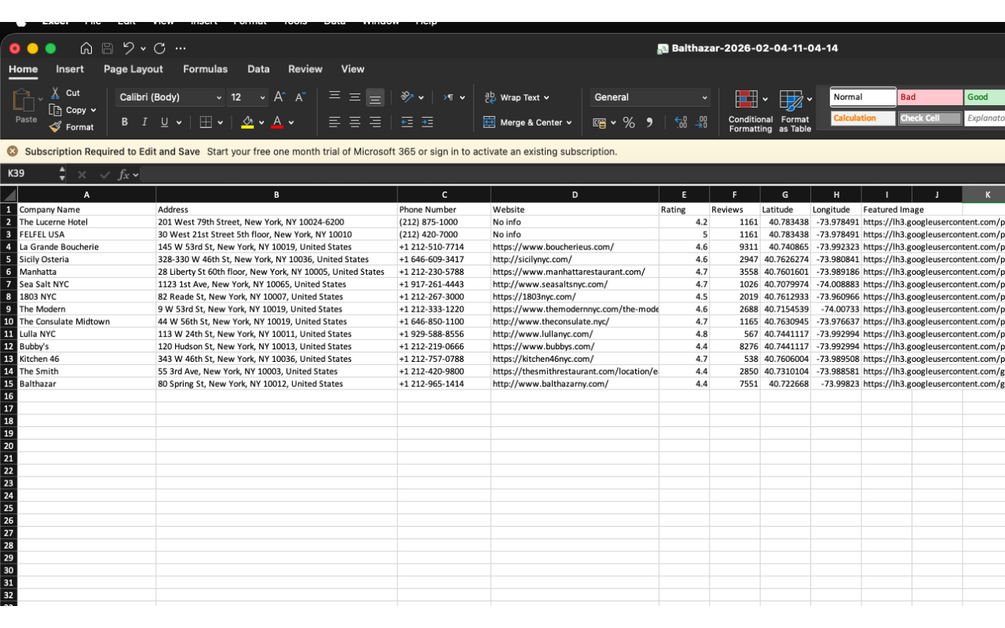The height and width of the screenshot is (628, 1005).
Task: Click the Paste clipboard icon
Action: pyautogui.click(x=24, y=101)
